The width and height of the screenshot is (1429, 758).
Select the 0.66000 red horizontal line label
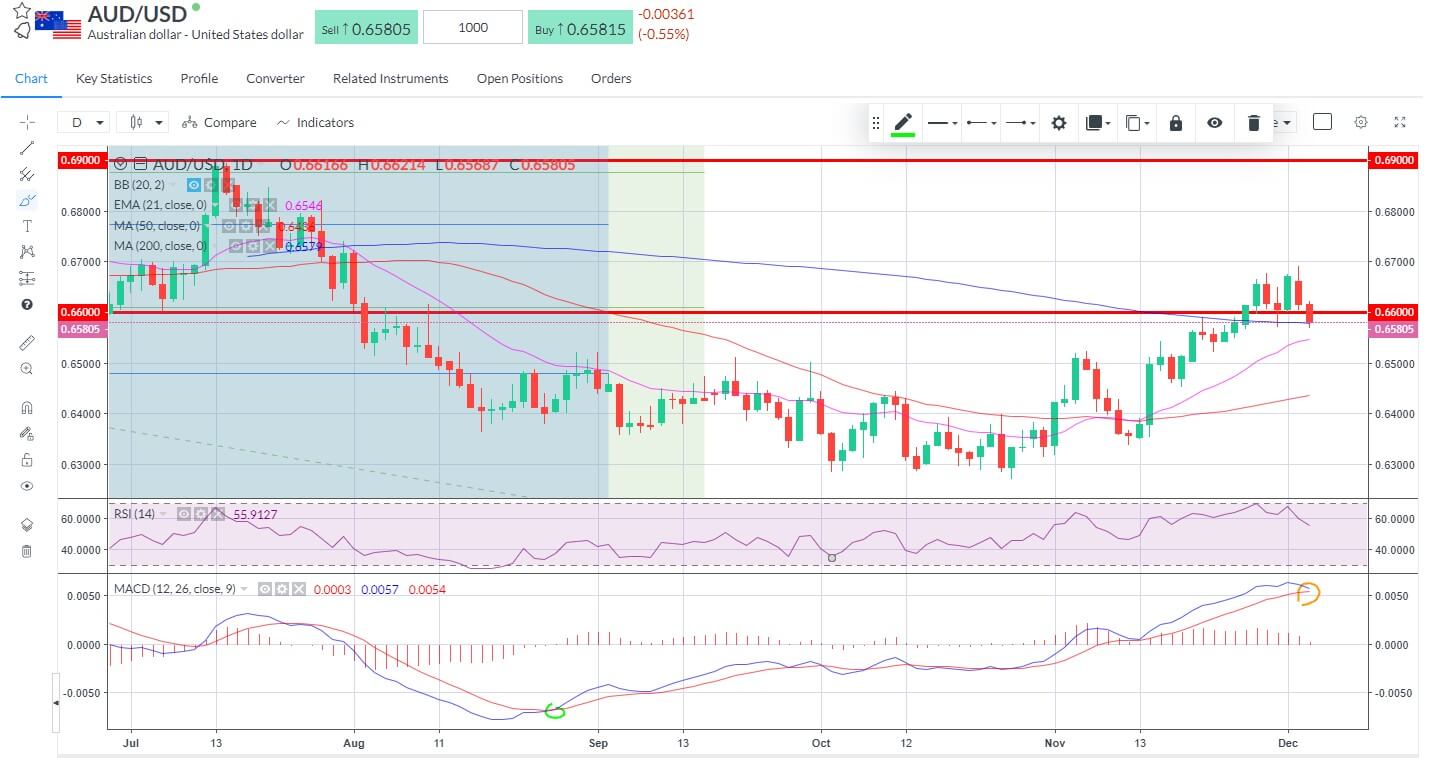pos(1392,311)
